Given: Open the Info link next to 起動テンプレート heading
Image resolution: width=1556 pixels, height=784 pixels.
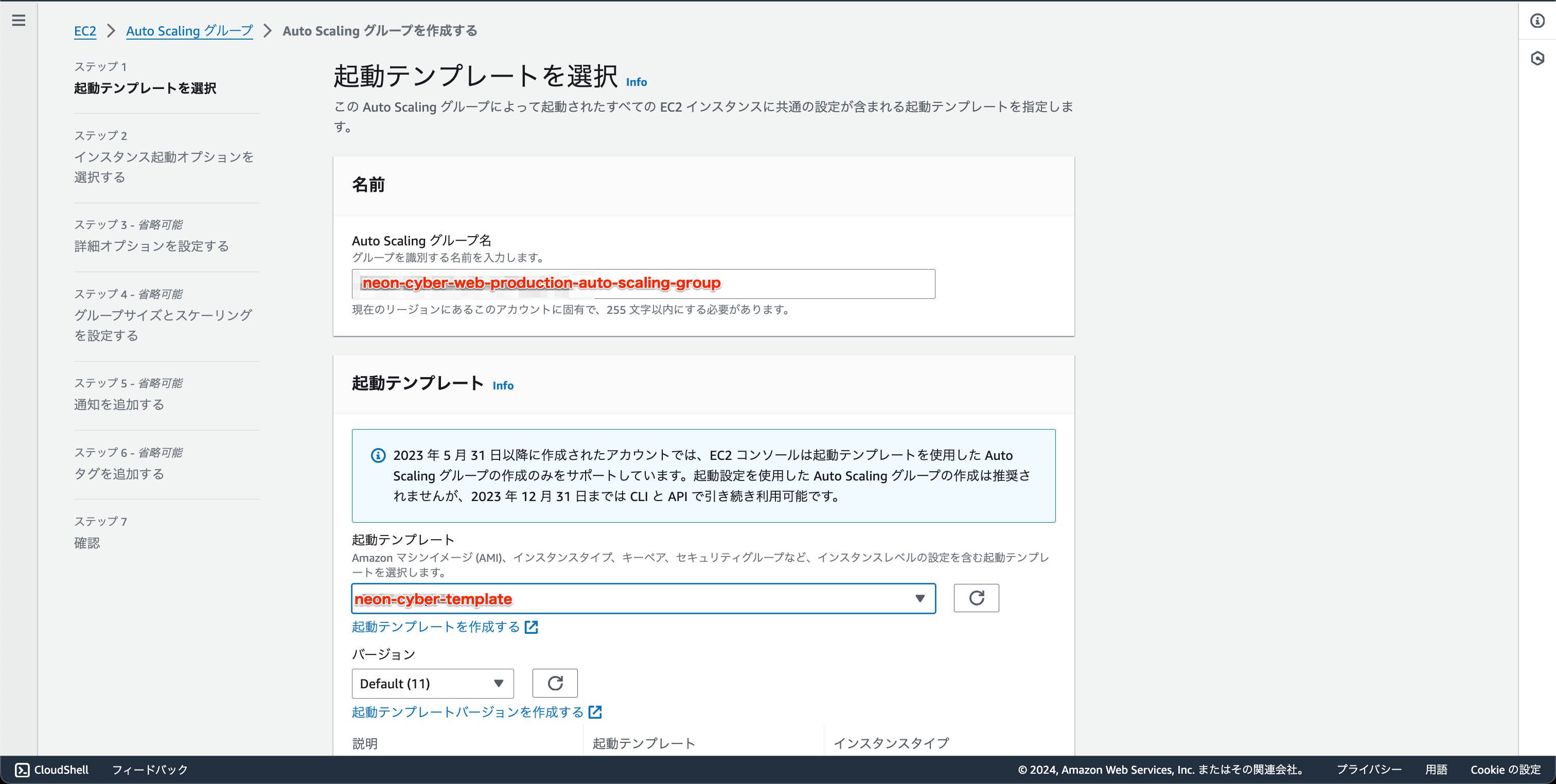Looking at the screenshot, I should [503, 385].
